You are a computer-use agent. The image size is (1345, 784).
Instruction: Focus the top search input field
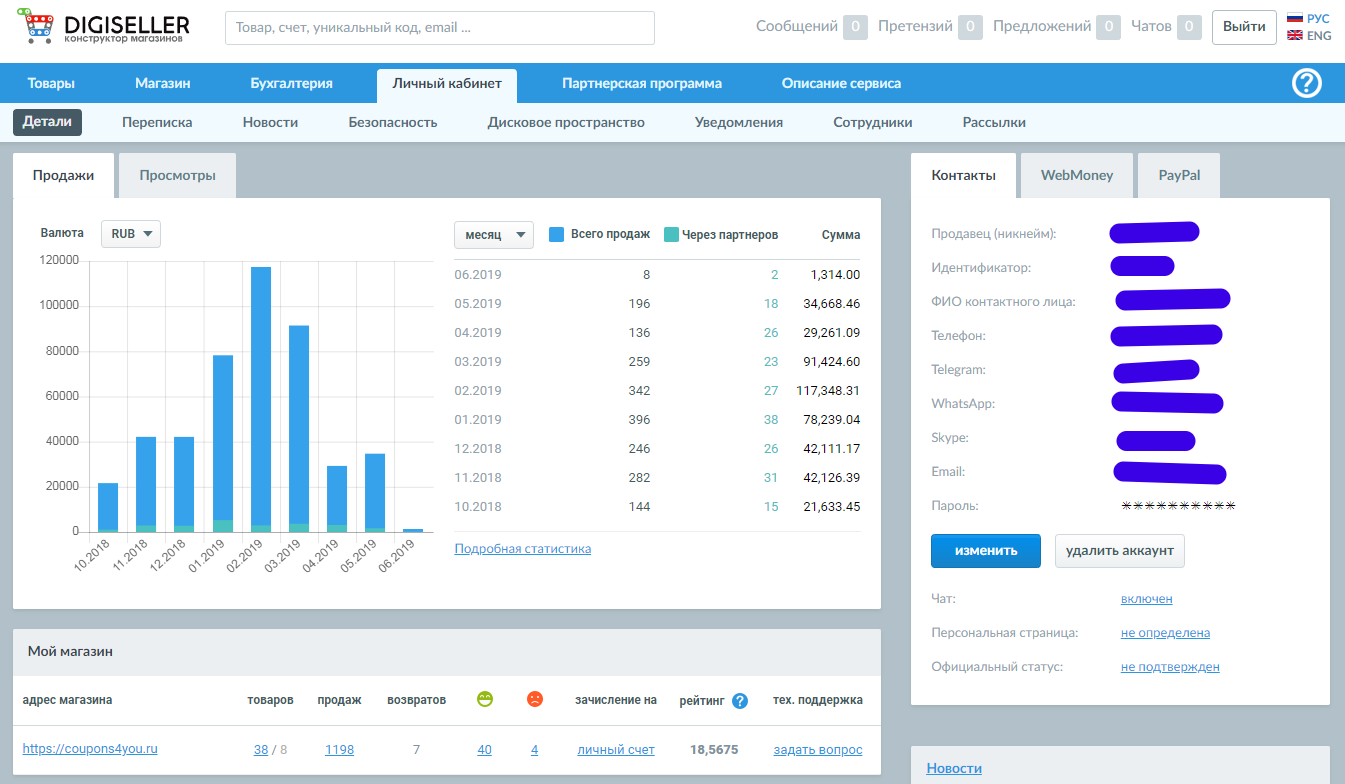(440, 28)
